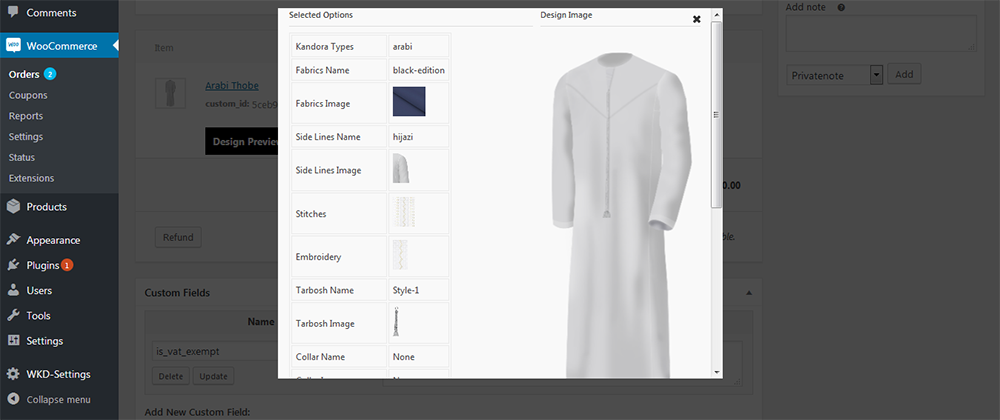
Task: Open WooCommerce Status page
Action: tap(22, 157)
